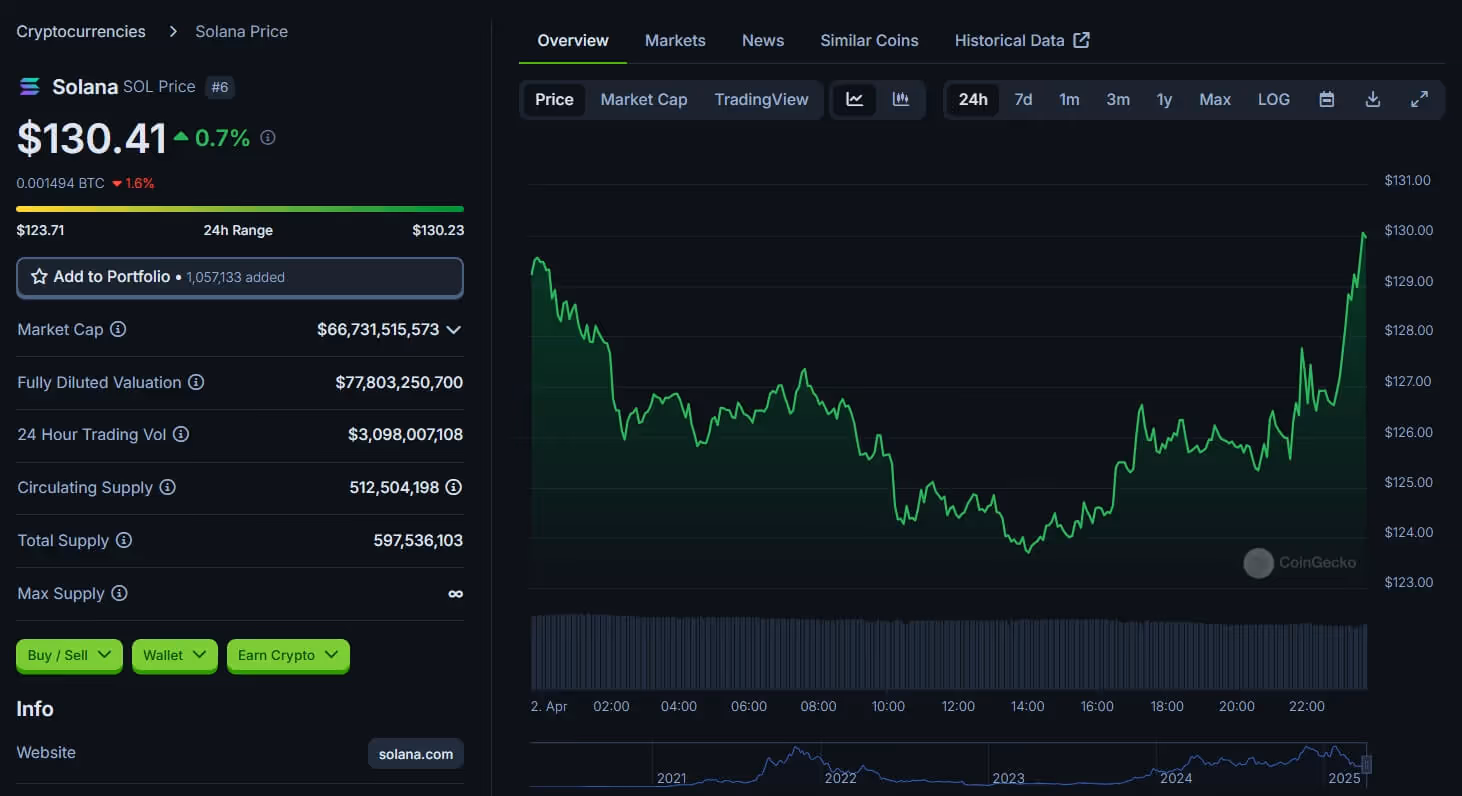Screen dimensions: 1462x796
Task: Click the 24h Range progress bar
Action: coord(240,209)
